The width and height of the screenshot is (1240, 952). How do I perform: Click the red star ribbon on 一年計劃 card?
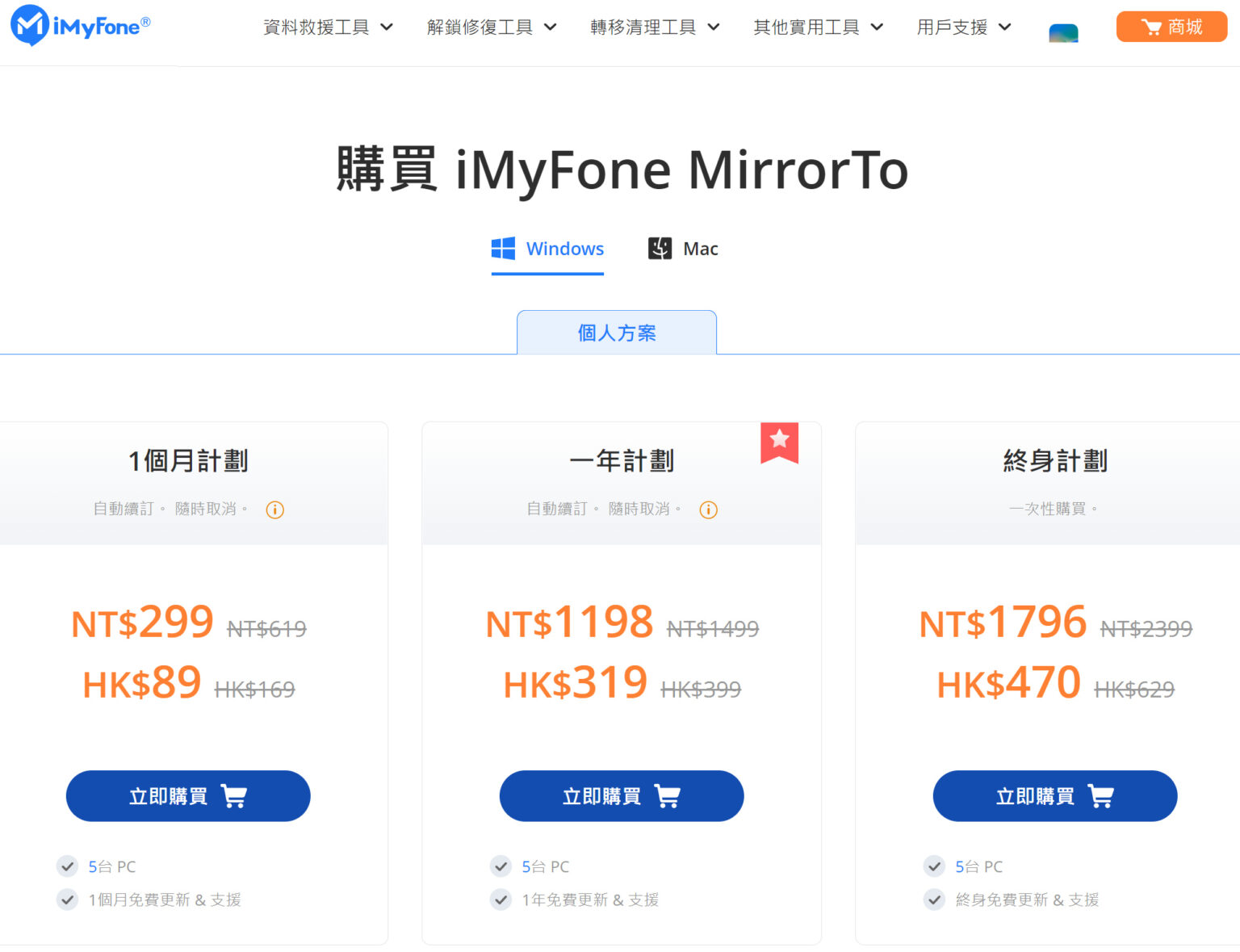779,441
